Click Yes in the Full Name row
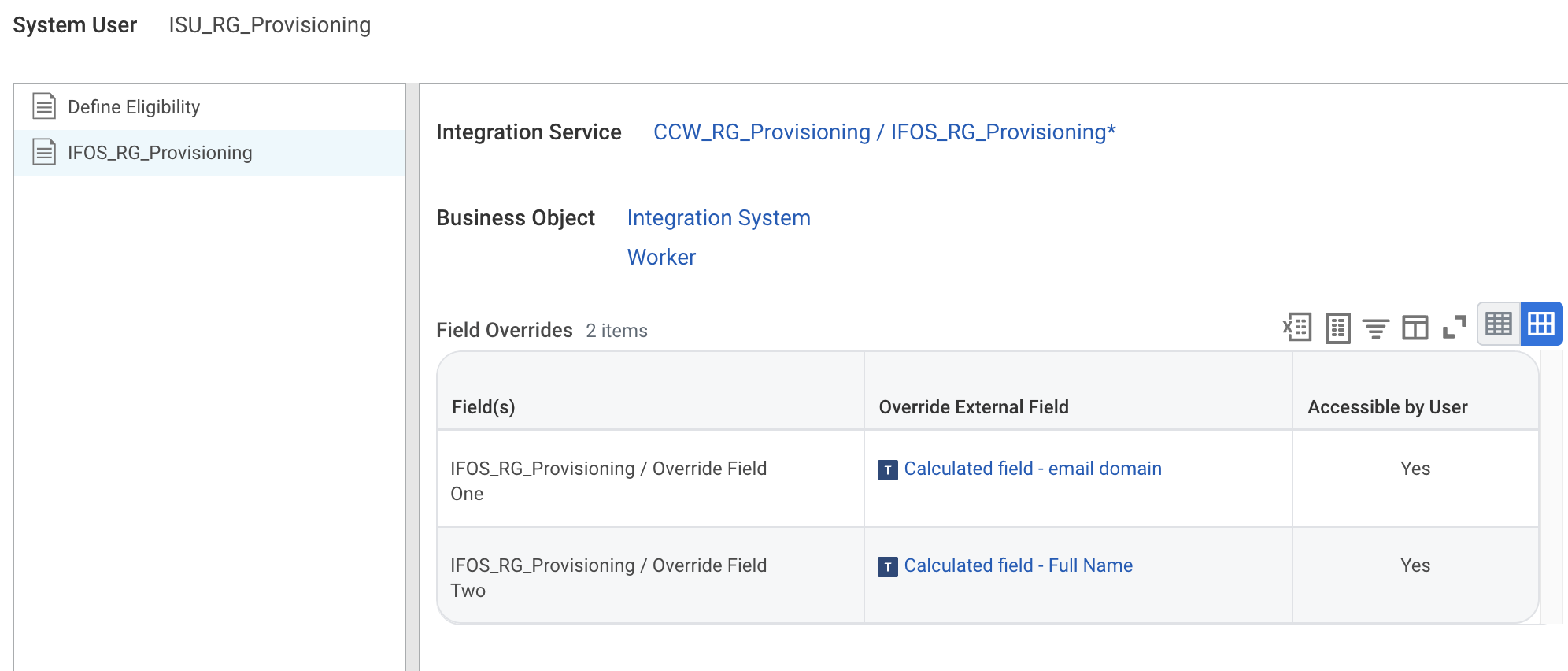Screen dimensions: 1568x671 (x=1415, y=565)
